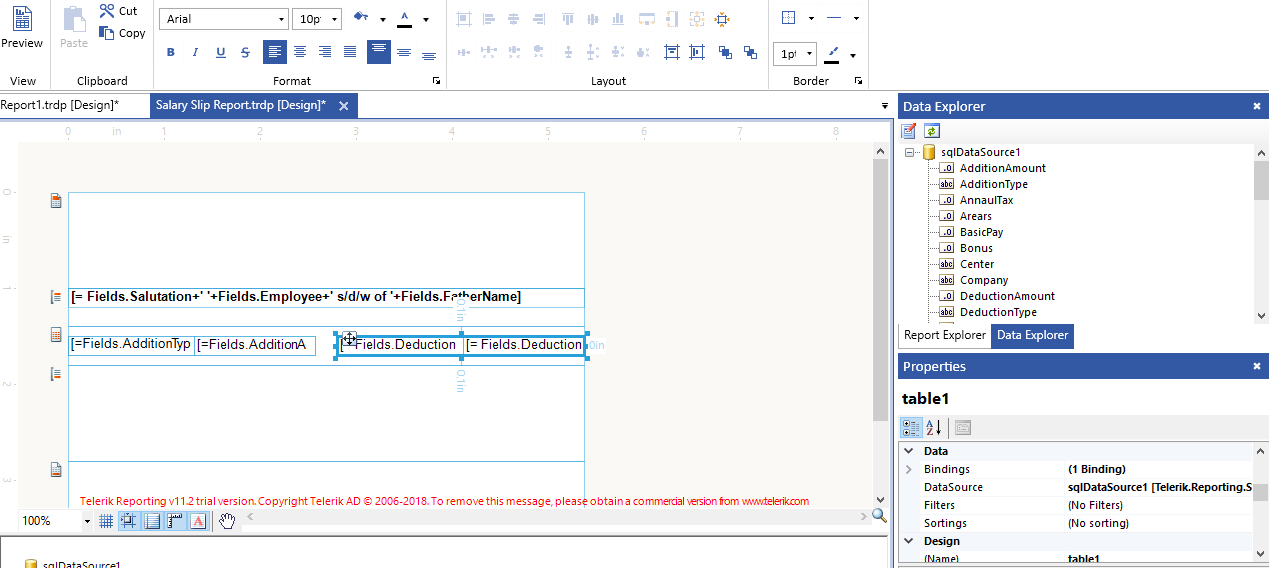Open Border group dialog launcher

click(x=859, y=81)
